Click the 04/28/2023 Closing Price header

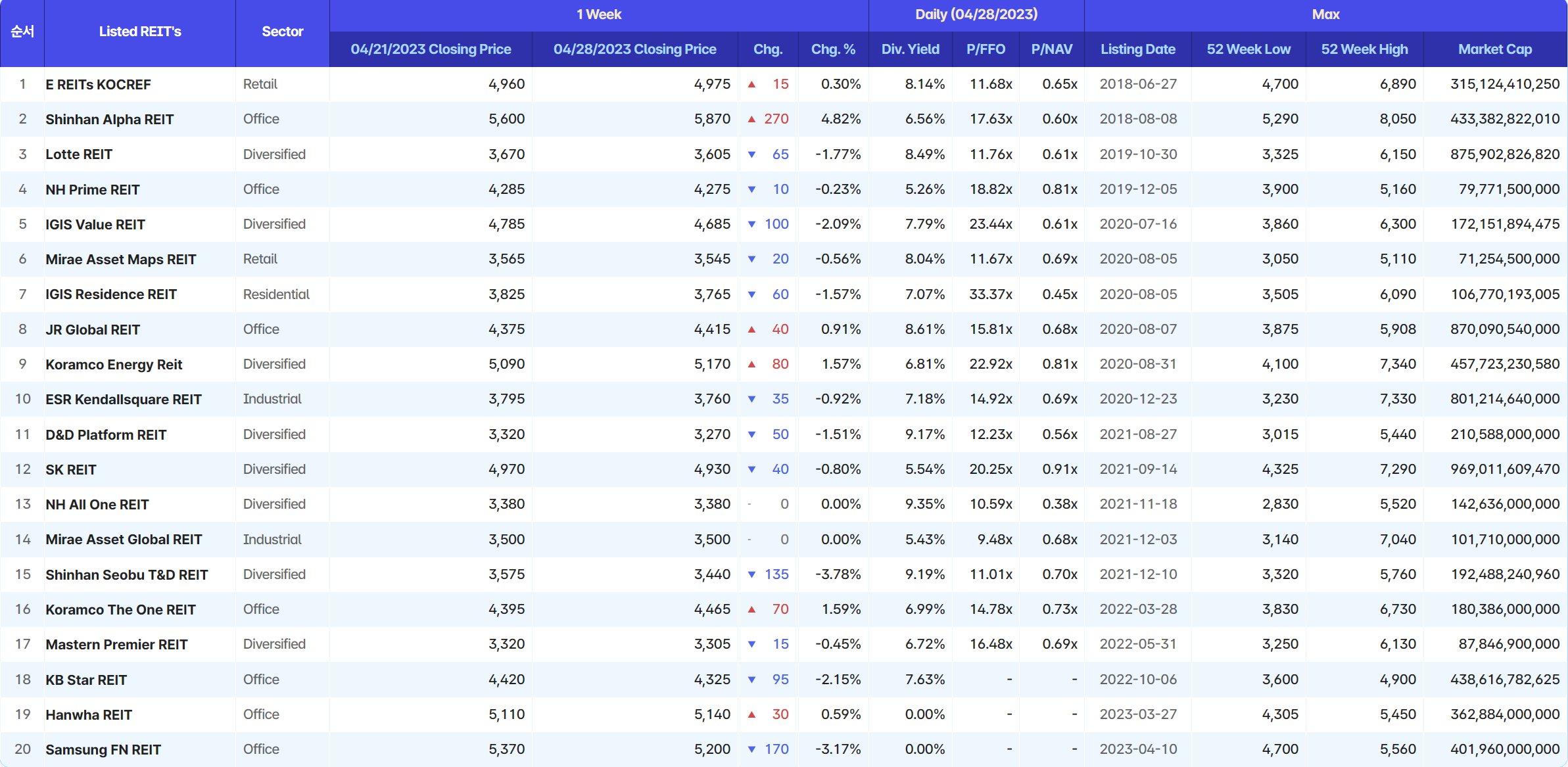point(634,49)
